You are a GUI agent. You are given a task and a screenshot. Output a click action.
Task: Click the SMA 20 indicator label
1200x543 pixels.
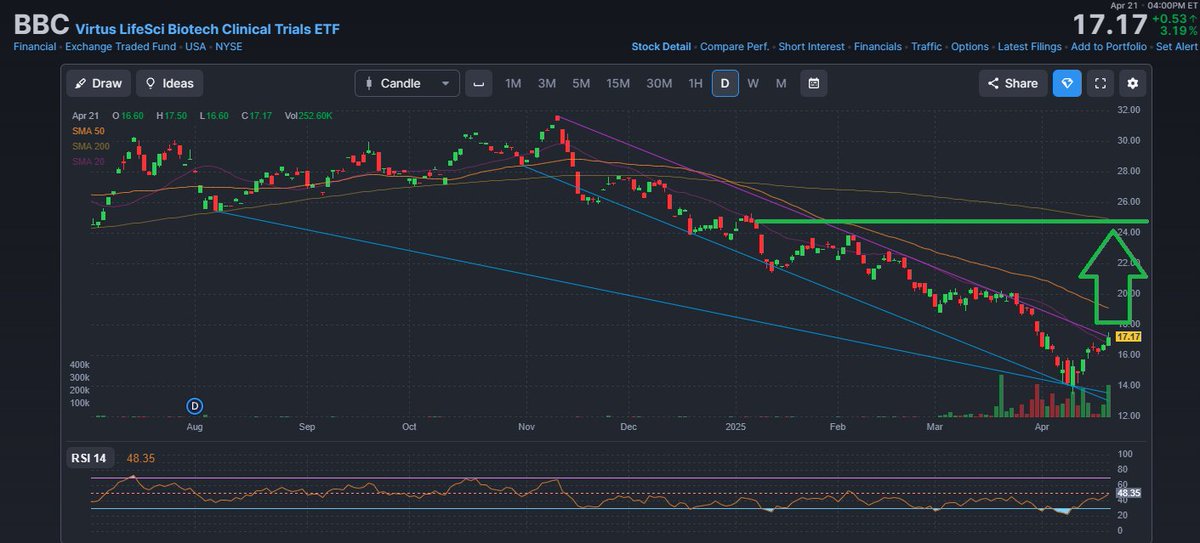click(88, 161)
